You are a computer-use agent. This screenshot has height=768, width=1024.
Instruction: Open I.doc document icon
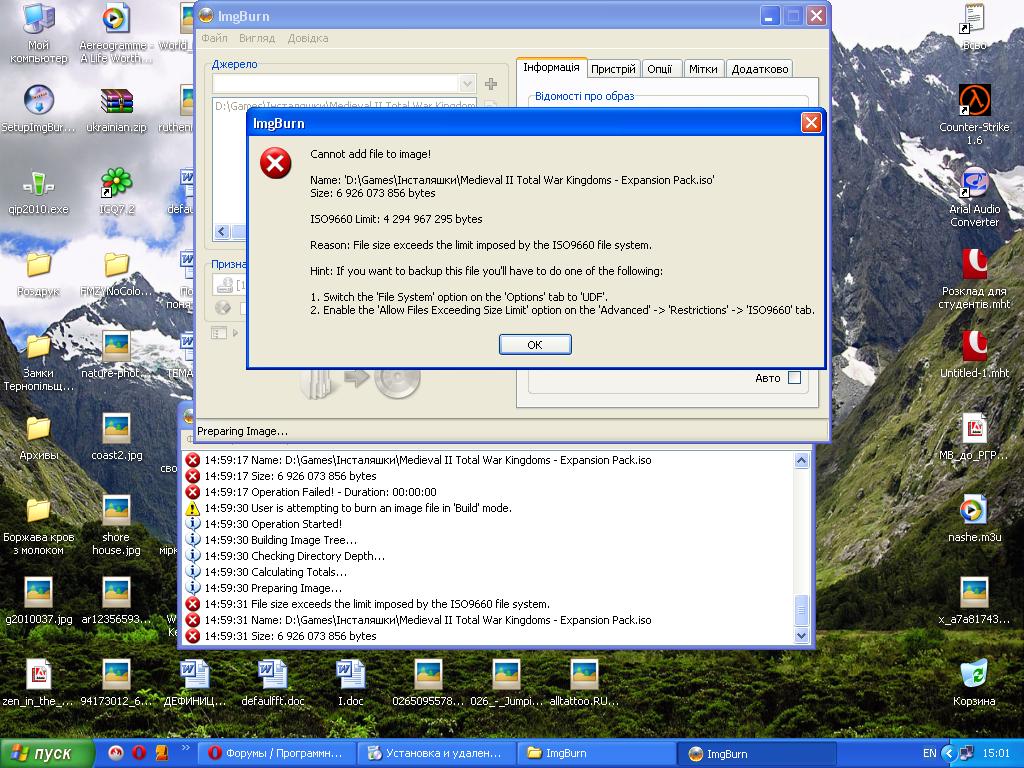351,683
